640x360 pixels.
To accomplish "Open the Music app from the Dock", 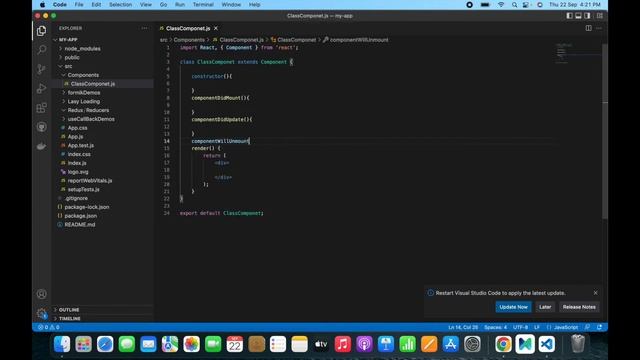I will point(342,344).
